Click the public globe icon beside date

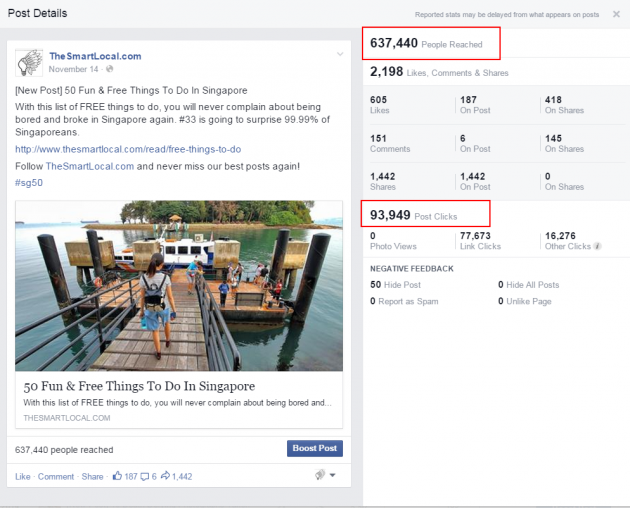pyautogui.click(x=110, y=69)
